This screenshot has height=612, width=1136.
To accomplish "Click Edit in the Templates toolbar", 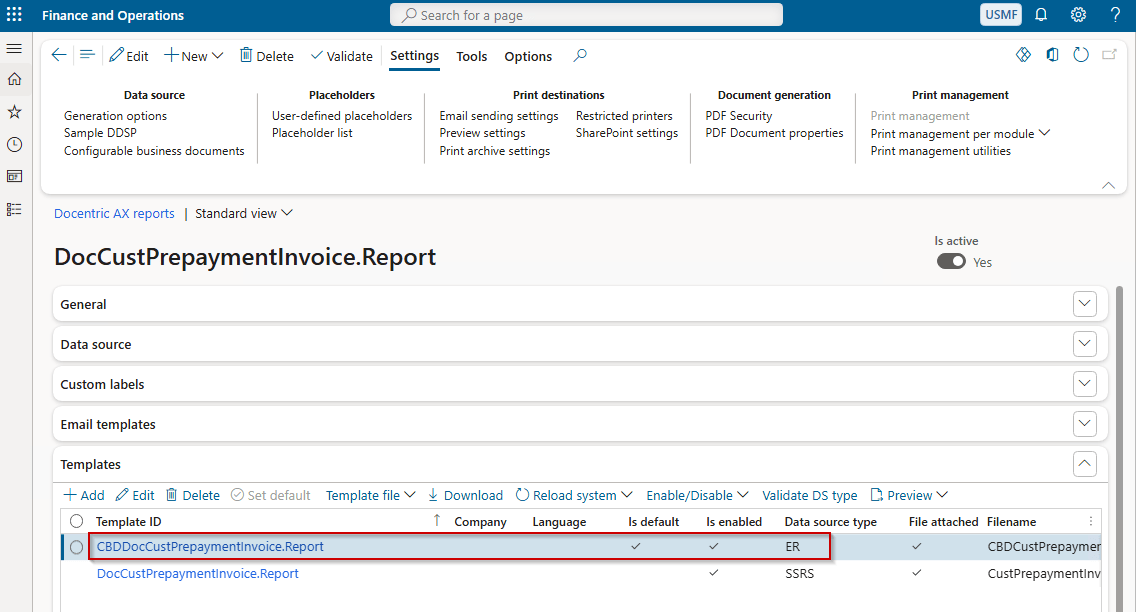I will [x=135, y=495].
